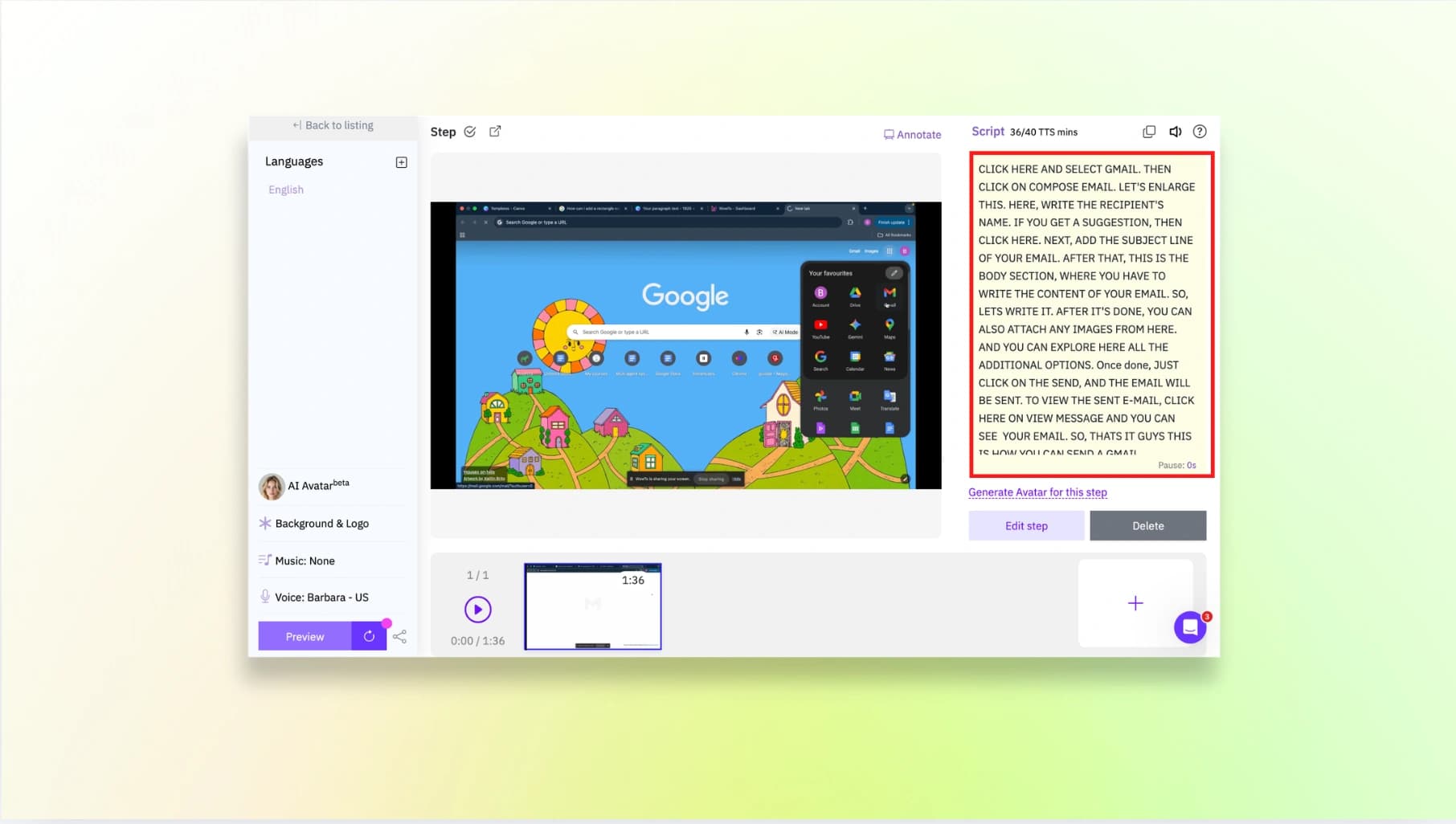Open the Music: None selector
This screenshot has width=1456, height=824.
click(x=305, y=561)
